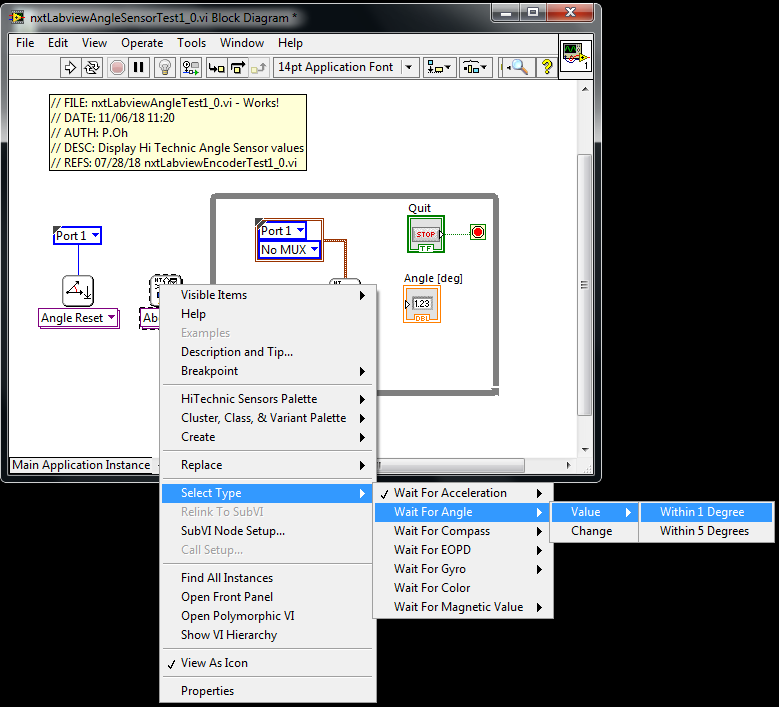Expand the Breakpoint submenu
The width and height of the screenshot is (779, 707).
click(x=269, y=371)
